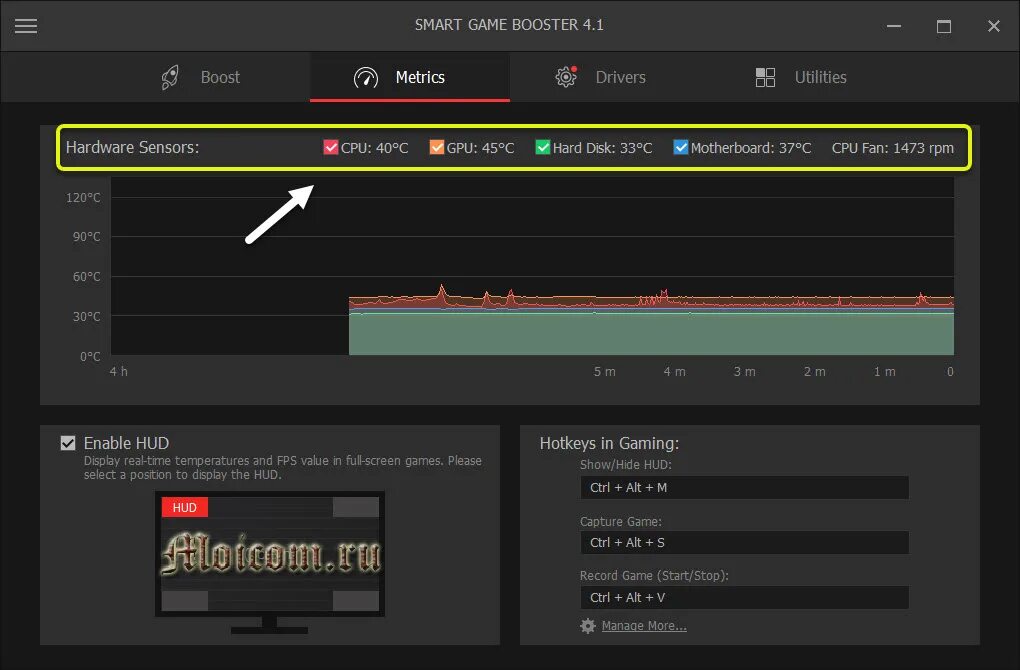The width and height of the screenshot is (1020, 670).
Task: Click the Record Game hotkey field
Action: pos(744,598)
